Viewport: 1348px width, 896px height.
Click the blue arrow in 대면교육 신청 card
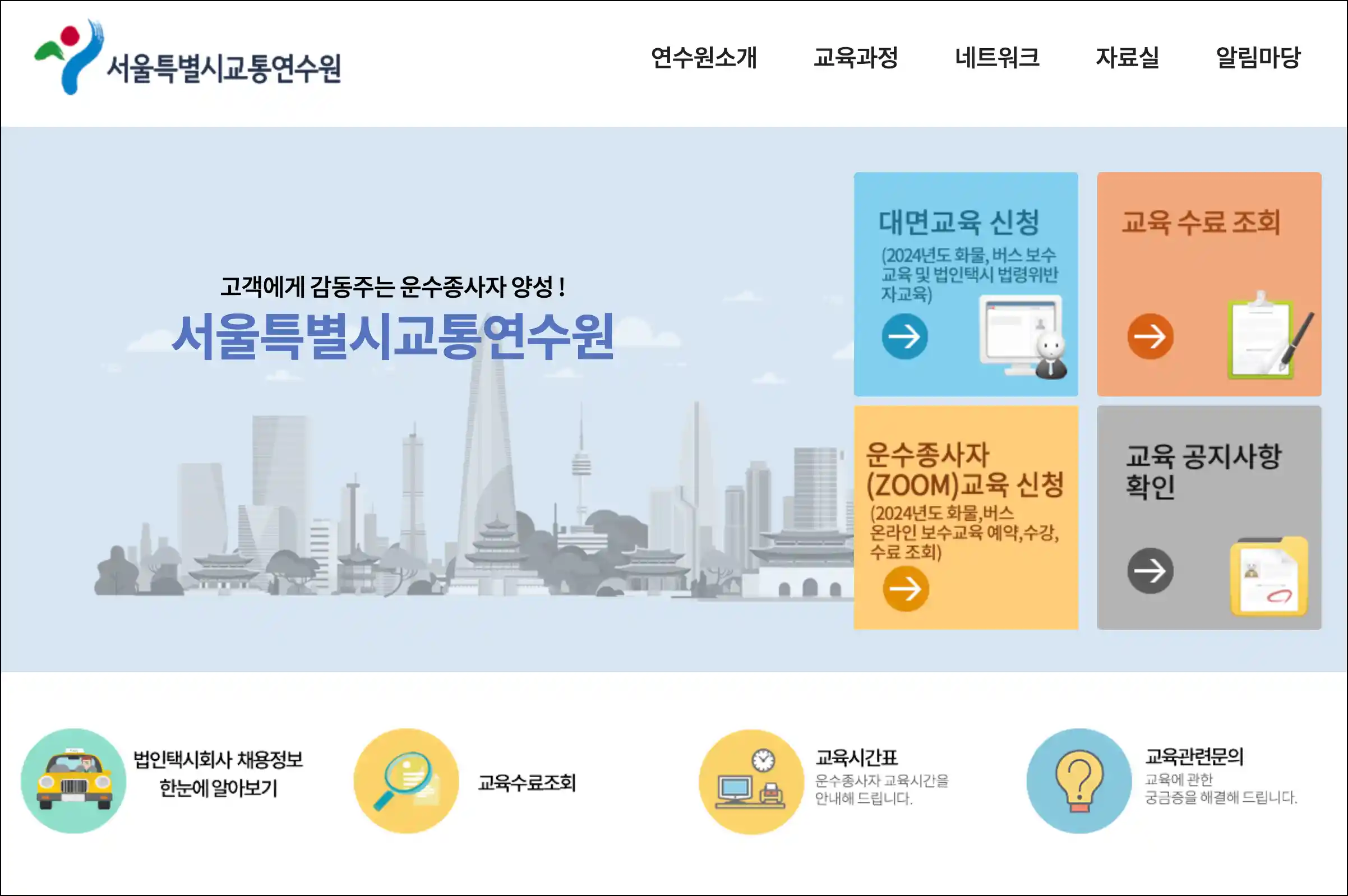coord(904,336)
